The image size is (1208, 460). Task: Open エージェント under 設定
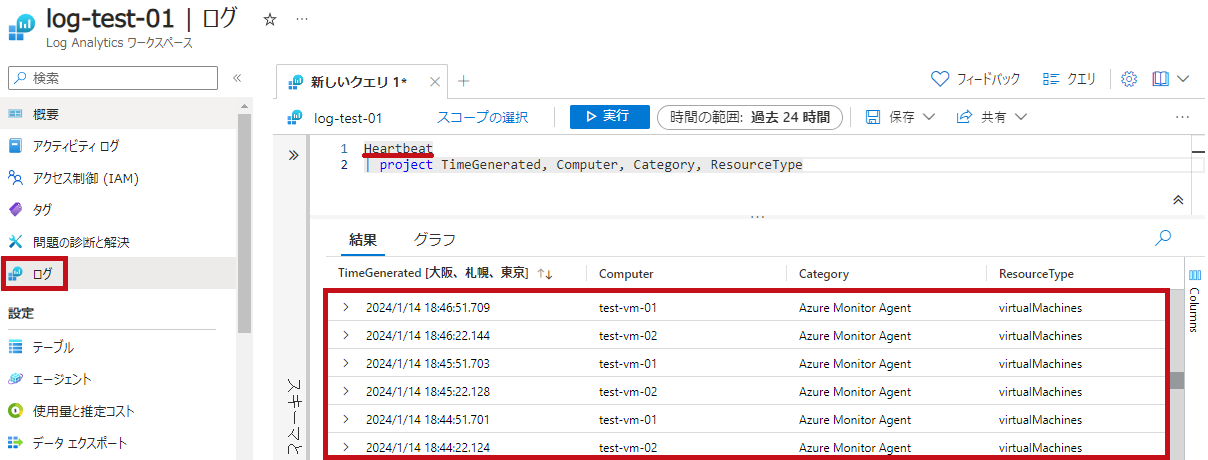click(x=118, y=379)
